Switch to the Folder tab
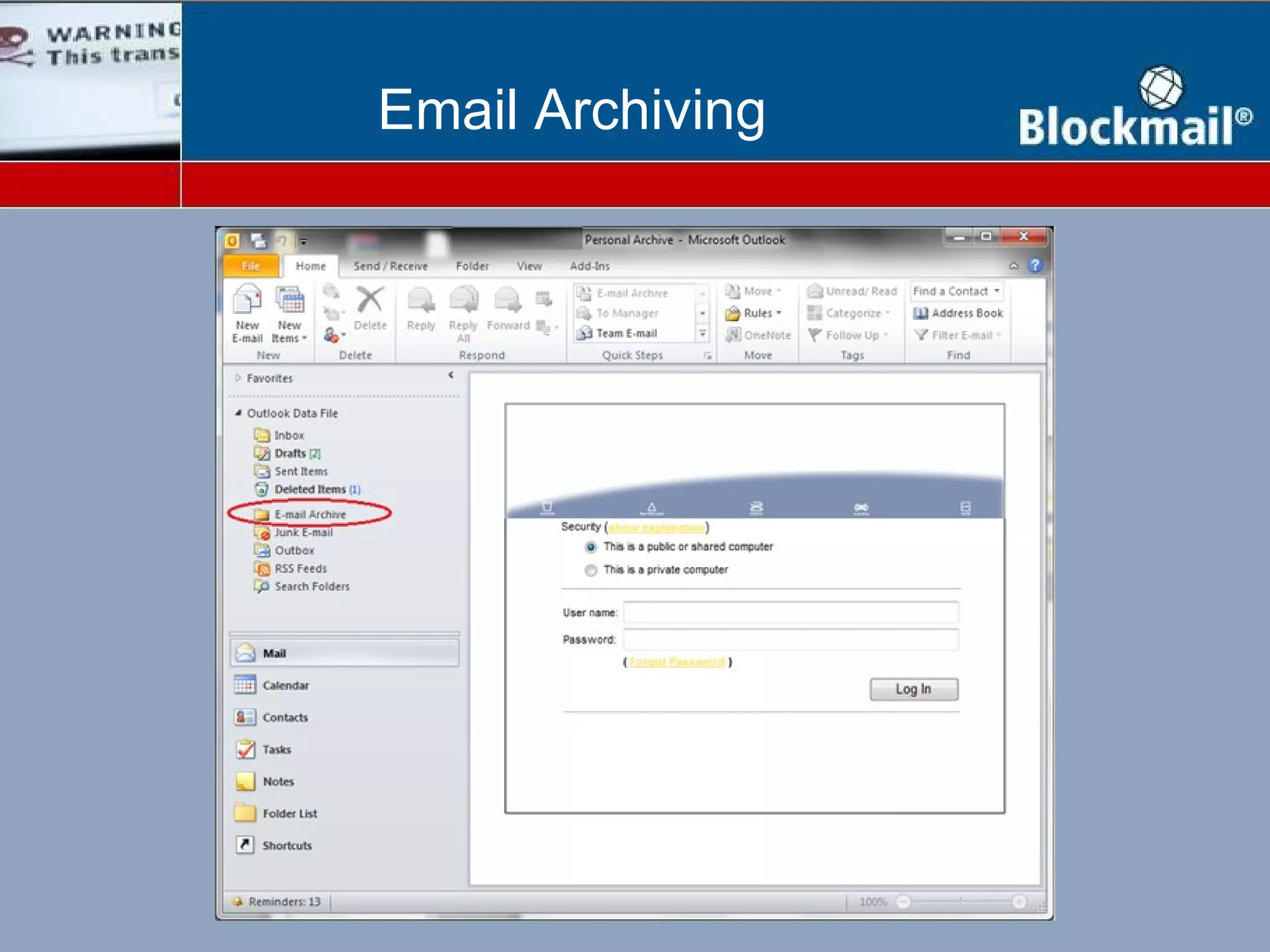The height and width of the screenshot is (952, 1270). (473, 266)
